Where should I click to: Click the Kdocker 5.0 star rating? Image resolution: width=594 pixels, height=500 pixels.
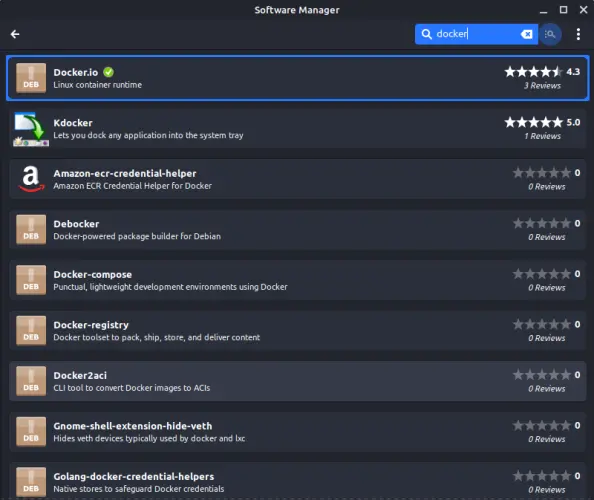pos(542,122)
